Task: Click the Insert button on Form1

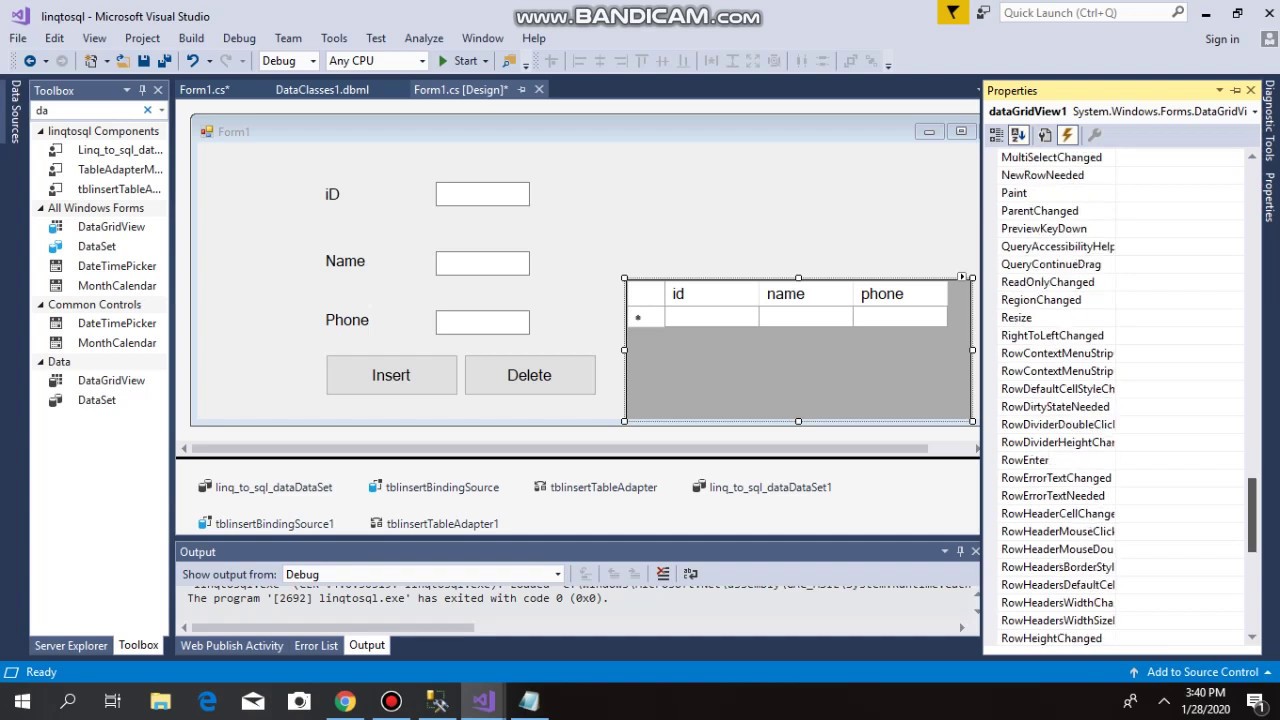Action: pyautogui.click(x=391, y=375)
